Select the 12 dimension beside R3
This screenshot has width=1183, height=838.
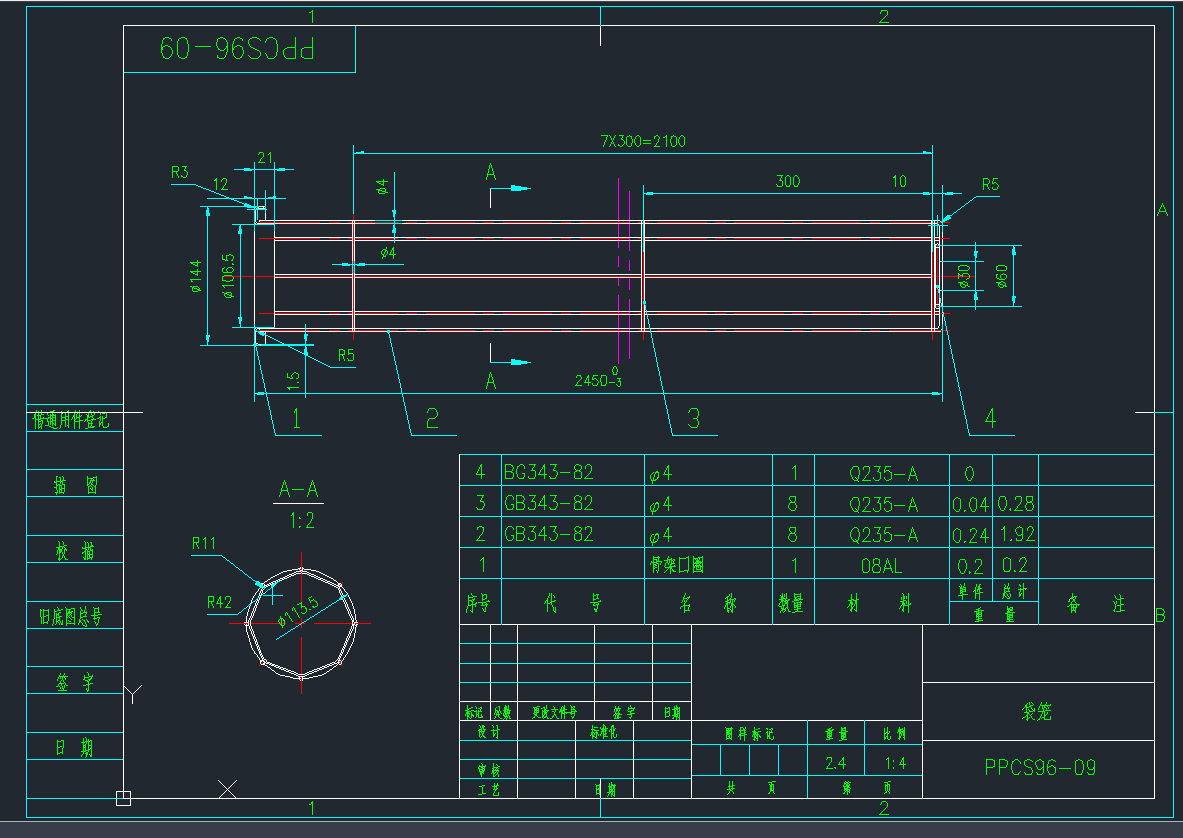(220, 184)
